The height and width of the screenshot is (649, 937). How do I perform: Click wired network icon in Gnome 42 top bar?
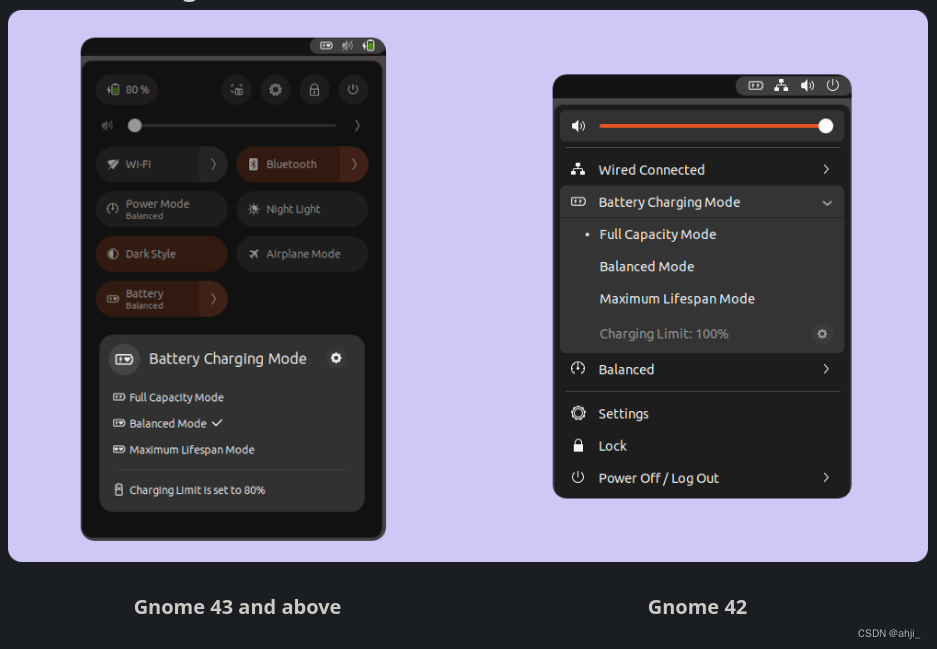[x=781, y=85]
